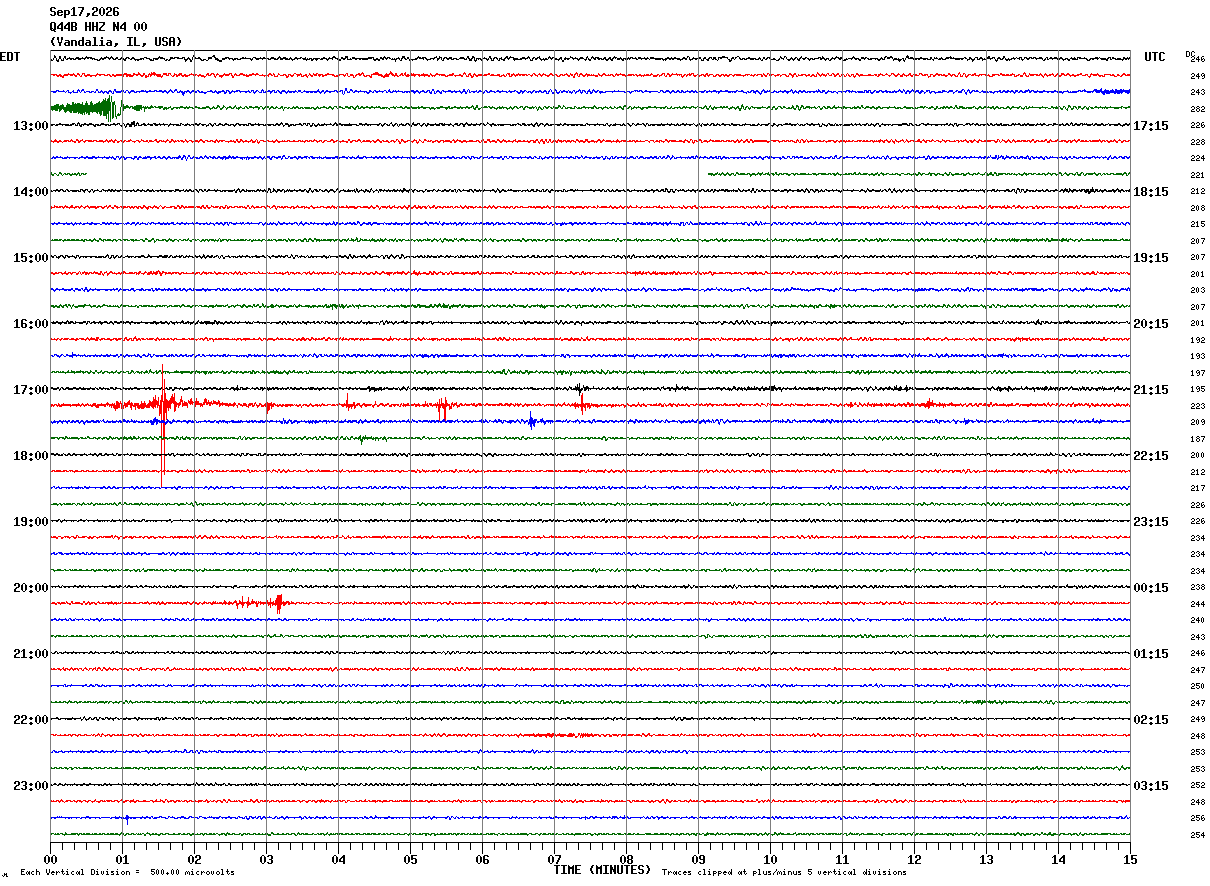The image size is (1210, 886).
Task: Click the 08 minute tick label
Action: coord(626,860)
